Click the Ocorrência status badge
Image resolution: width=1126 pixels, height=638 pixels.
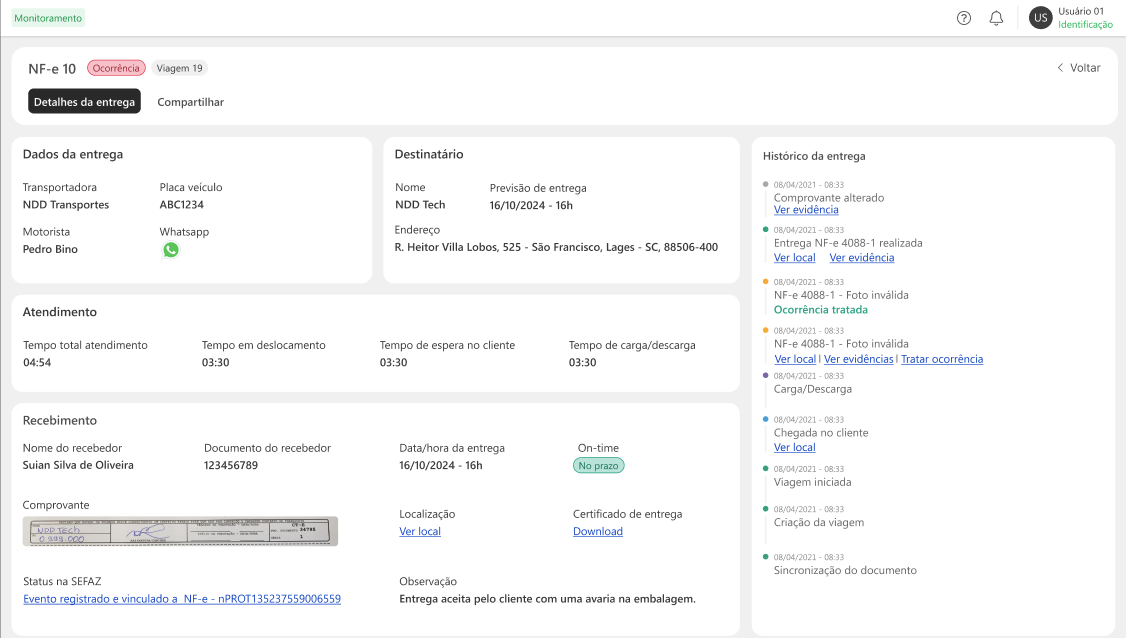(x=116, y=68)
